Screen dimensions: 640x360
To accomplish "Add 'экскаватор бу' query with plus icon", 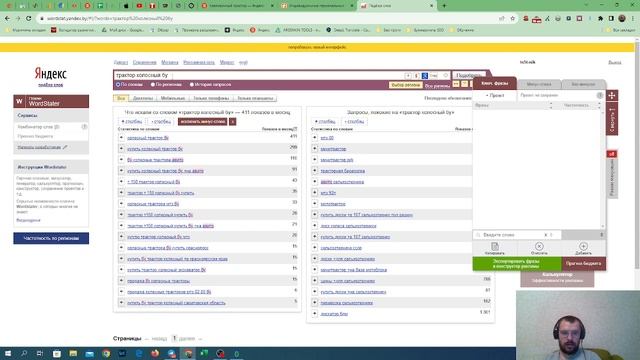I will pos(315,314).
